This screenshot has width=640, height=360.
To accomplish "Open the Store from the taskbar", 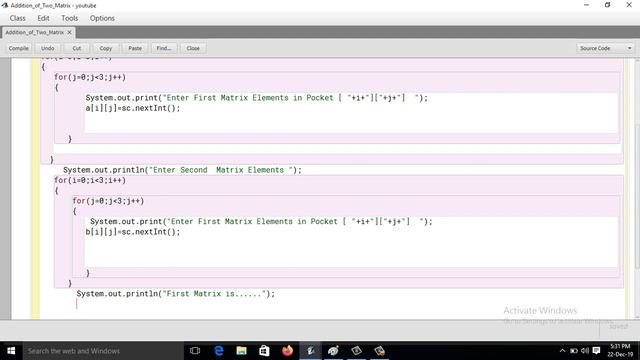I will tap(264, 351).
